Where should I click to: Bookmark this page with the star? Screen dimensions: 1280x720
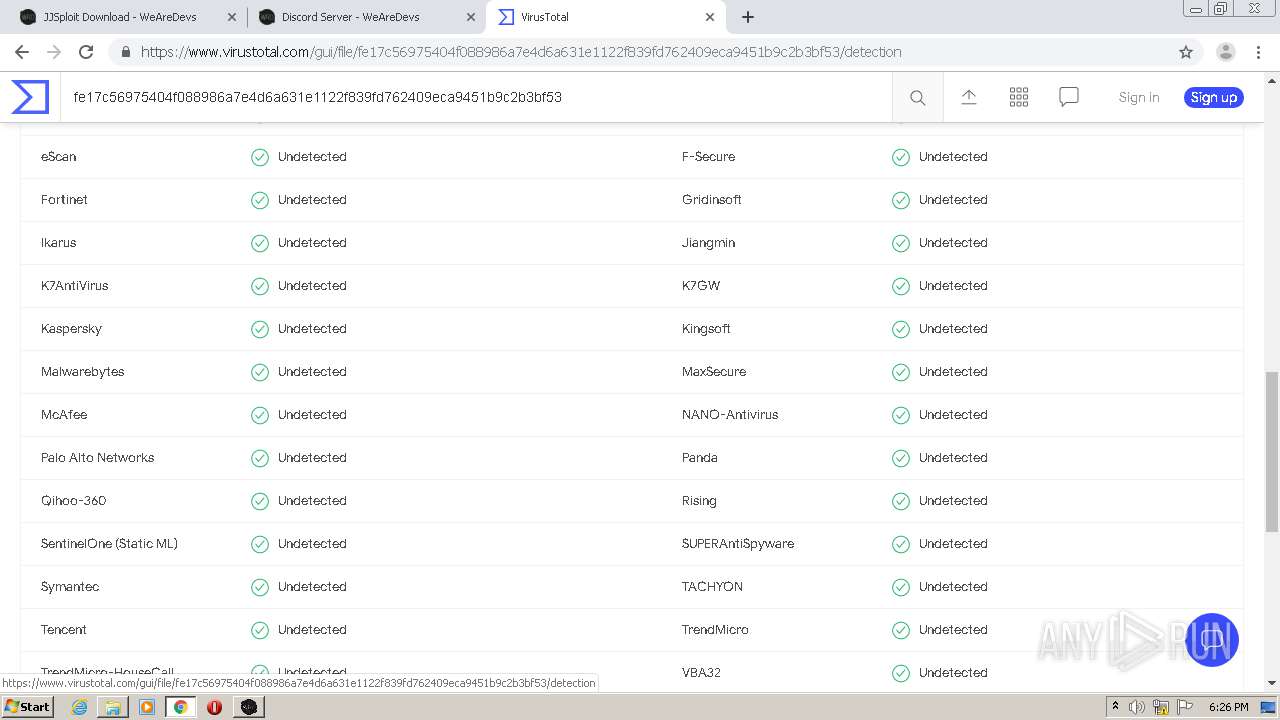(1186, 52)
